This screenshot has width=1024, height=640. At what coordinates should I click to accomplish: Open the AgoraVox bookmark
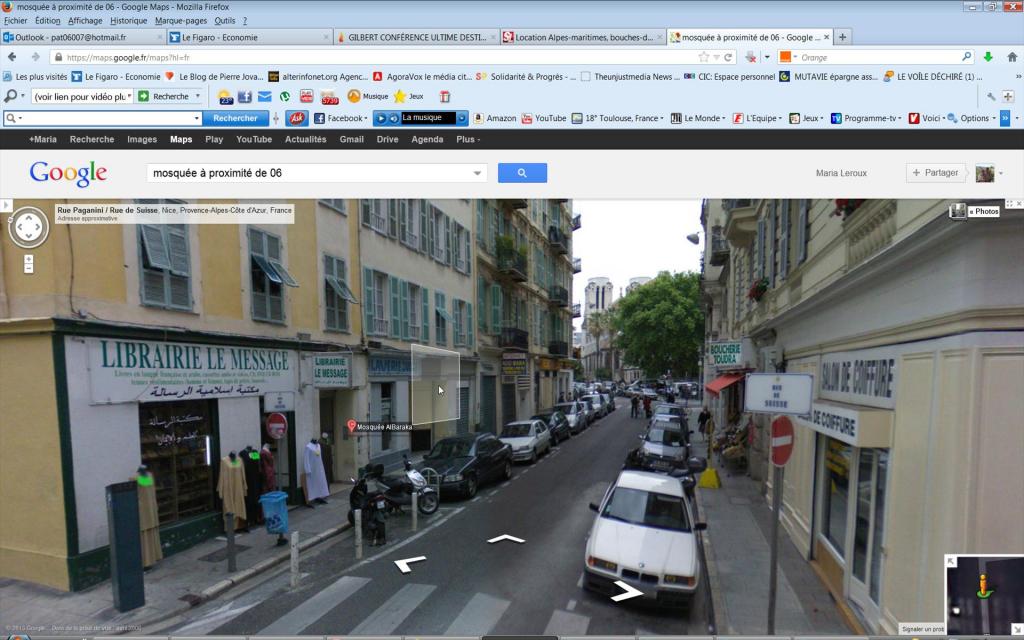423,77
